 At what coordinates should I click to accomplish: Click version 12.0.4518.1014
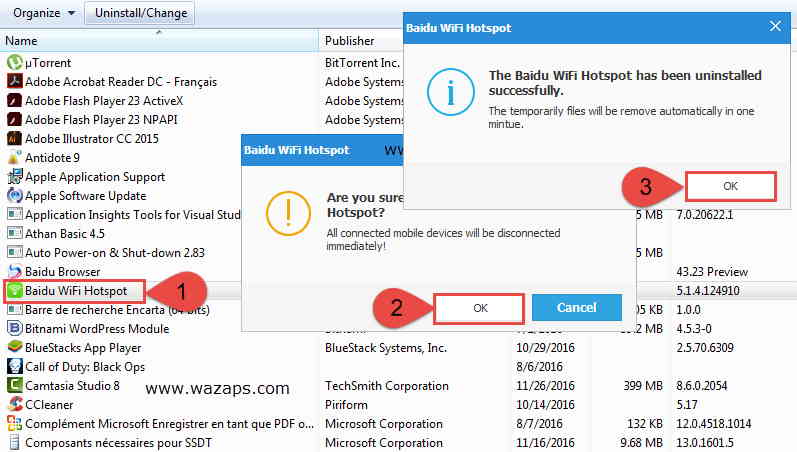(714, 424)
